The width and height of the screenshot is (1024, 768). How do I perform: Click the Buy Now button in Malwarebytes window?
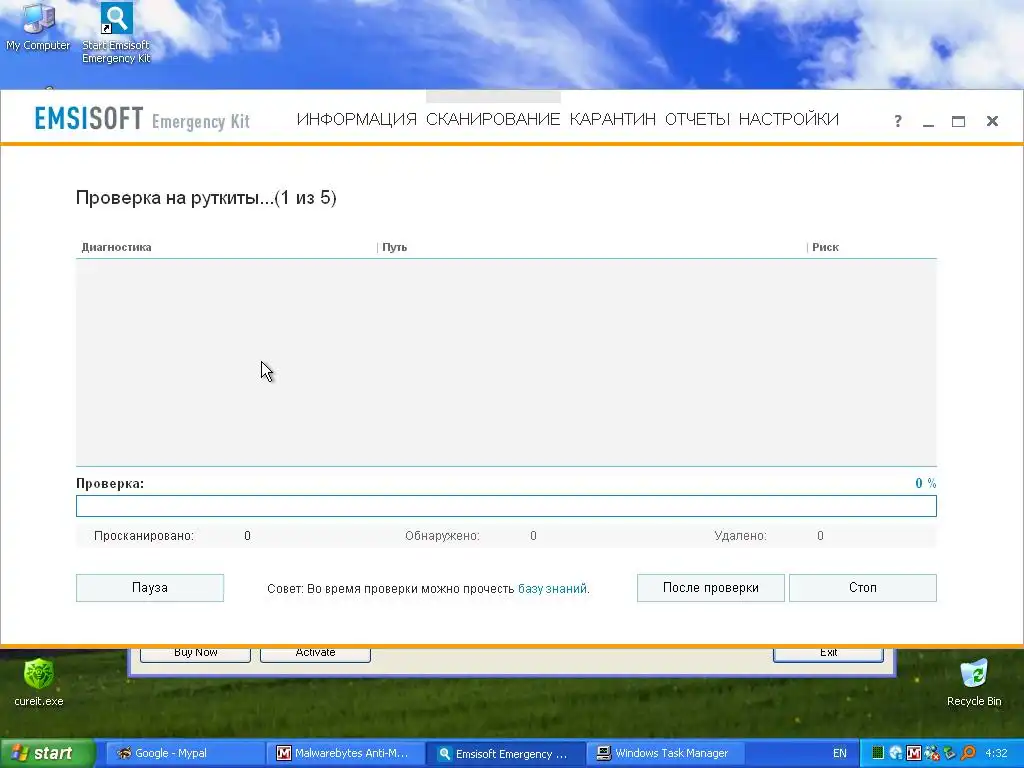[195, 653]
